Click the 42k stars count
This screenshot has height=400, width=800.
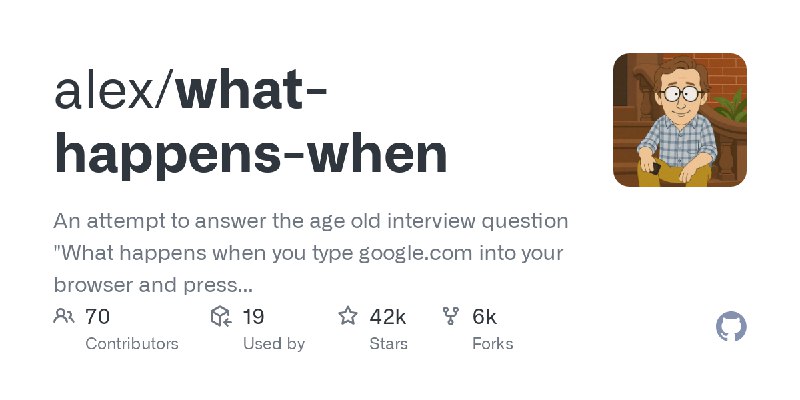click(x=388, y=317)
